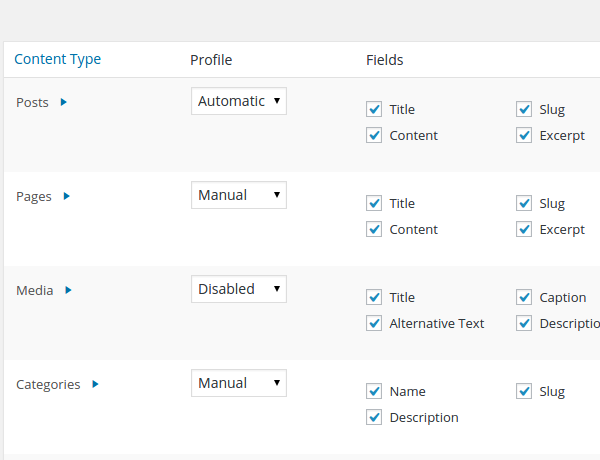
Task: Toggle Content checkbox for Posts
Action: pyautogui.click(x=374, y=135)
